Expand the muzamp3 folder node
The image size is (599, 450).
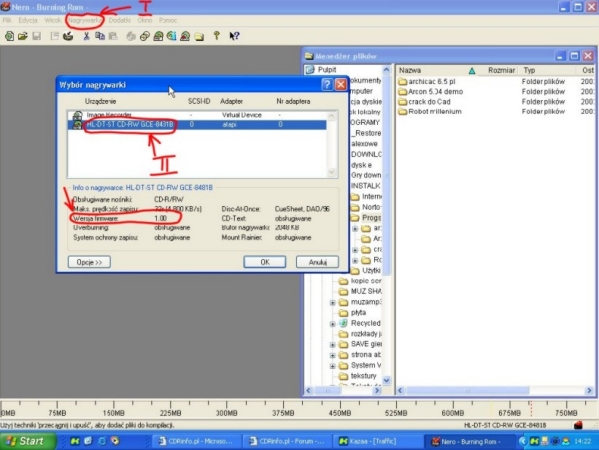pyautogui.click(x=333, y=302)
